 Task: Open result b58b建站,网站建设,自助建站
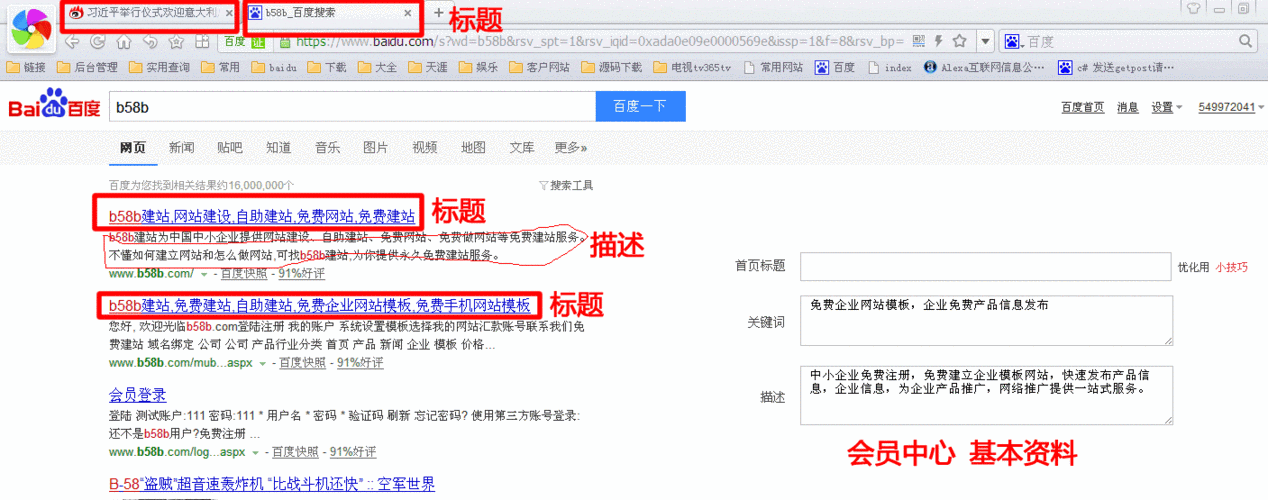[261, 216]
